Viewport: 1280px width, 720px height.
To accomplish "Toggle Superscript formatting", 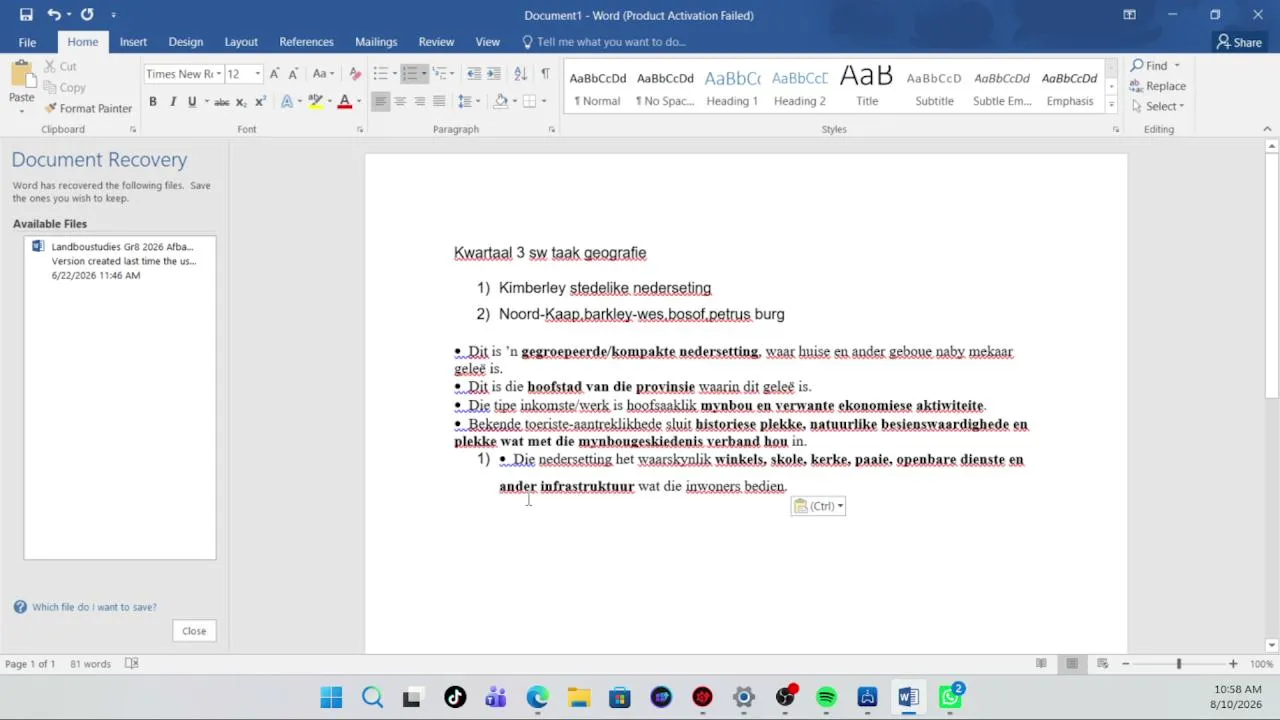I will pyautogui.click(x=260, y=101).
